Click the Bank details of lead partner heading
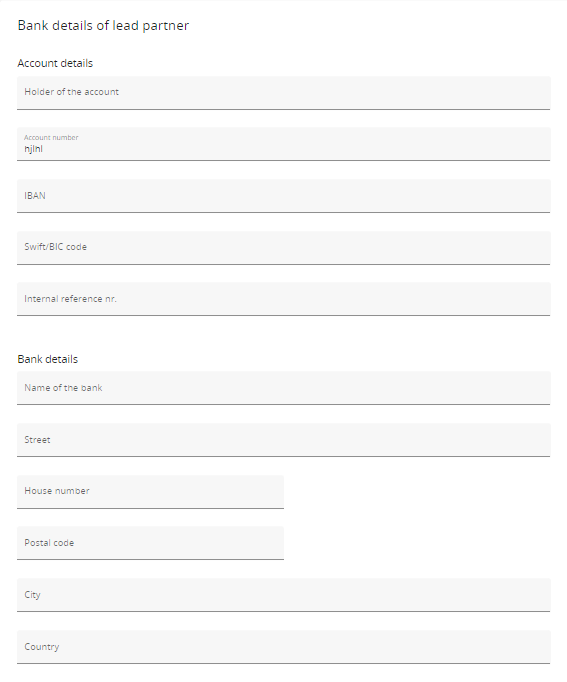 coord(103,25)
